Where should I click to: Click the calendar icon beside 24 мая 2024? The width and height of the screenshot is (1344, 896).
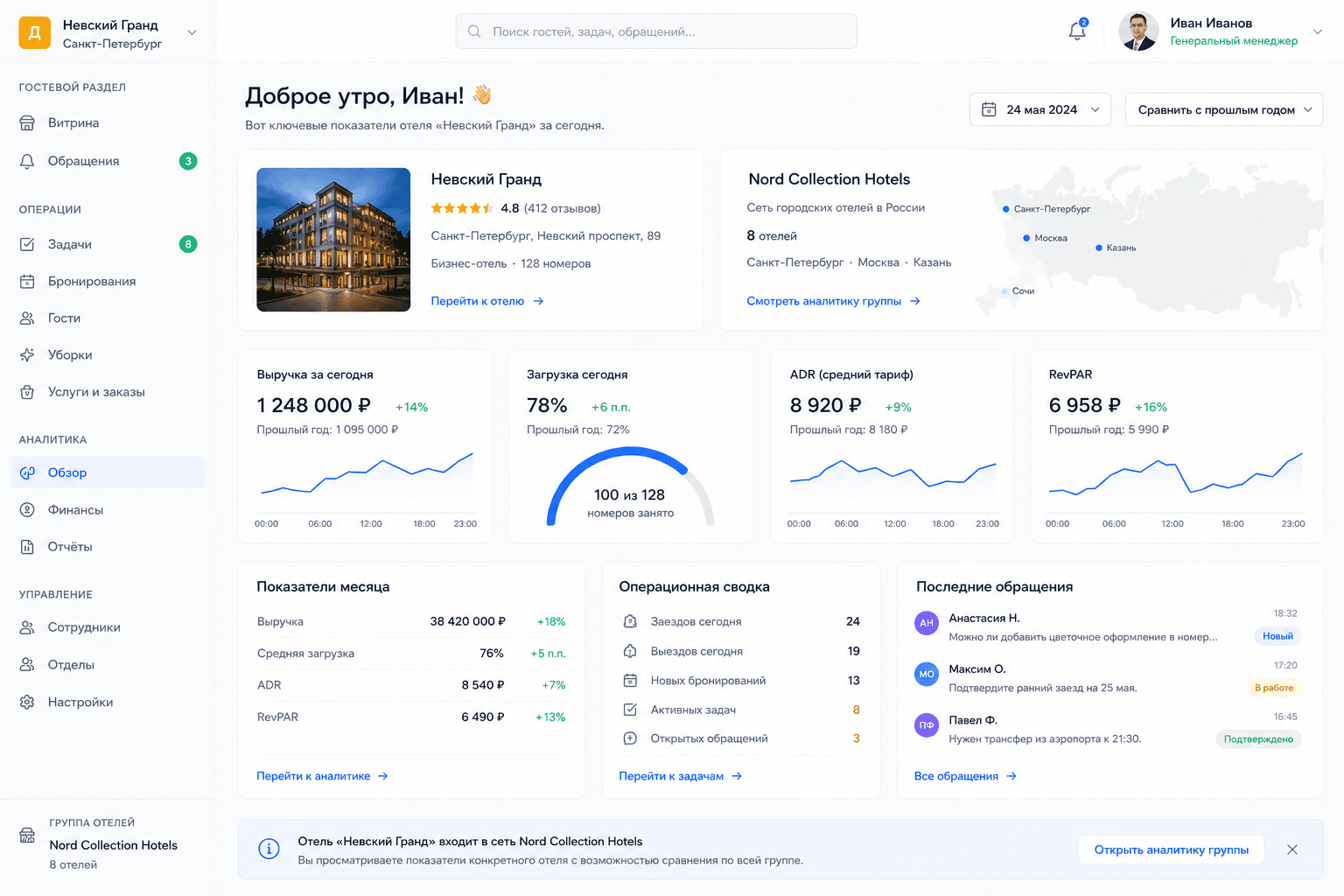click(x=989, y=109)
